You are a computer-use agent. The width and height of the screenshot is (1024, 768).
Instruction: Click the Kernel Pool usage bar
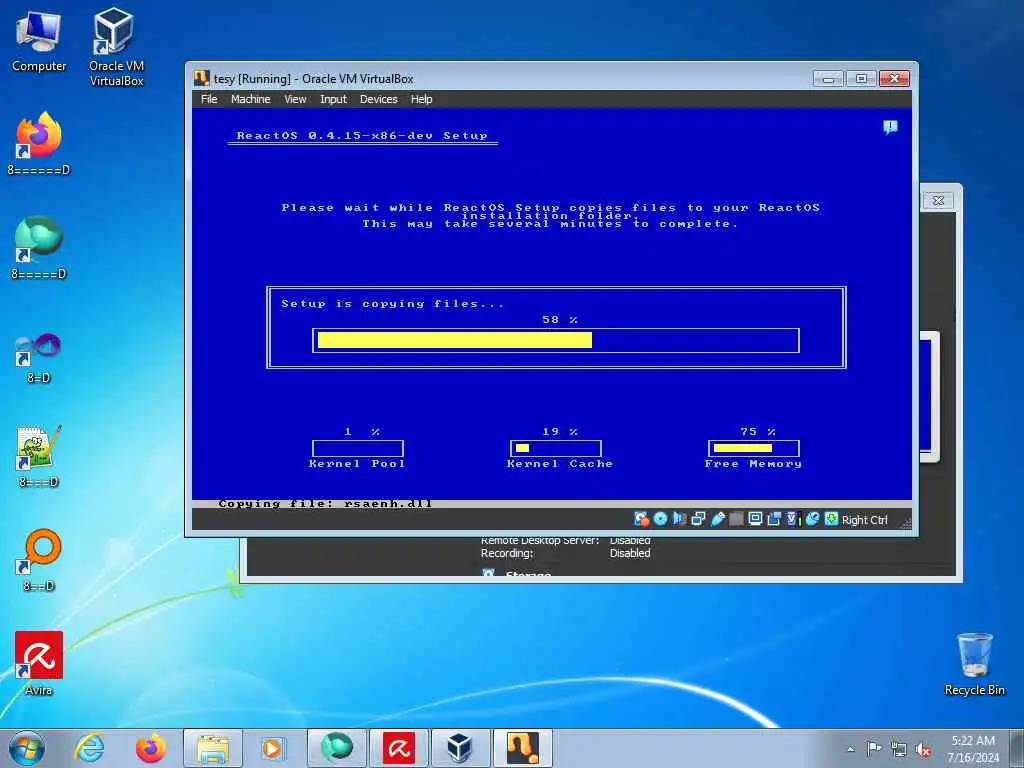point(358,448)
